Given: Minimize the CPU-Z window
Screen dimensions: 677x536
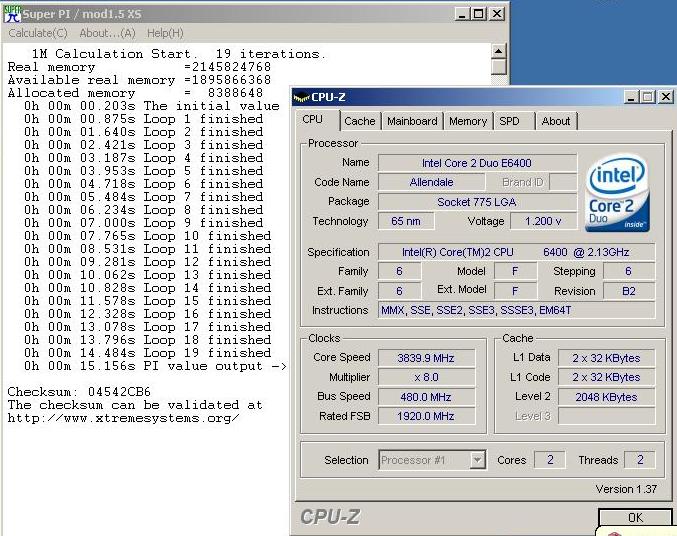Looking at the screenshot, I should click(x=630, y=97).
